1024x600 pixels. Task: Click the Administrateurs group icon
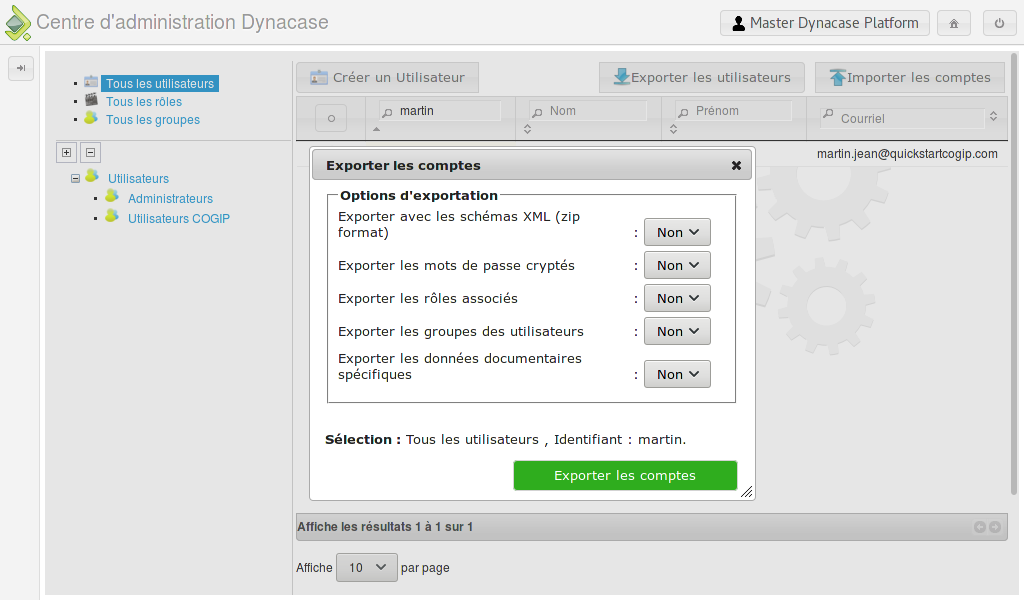click(112, 196)
